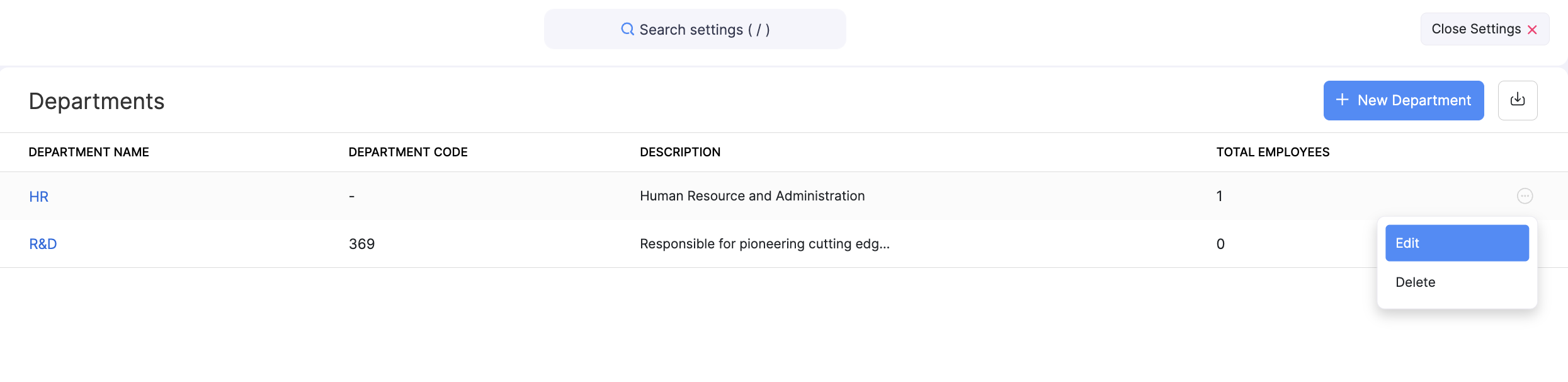Click the Department Code column header
Image resolution: width=1568 pixels, height=382 pixels.
(407, 152)
